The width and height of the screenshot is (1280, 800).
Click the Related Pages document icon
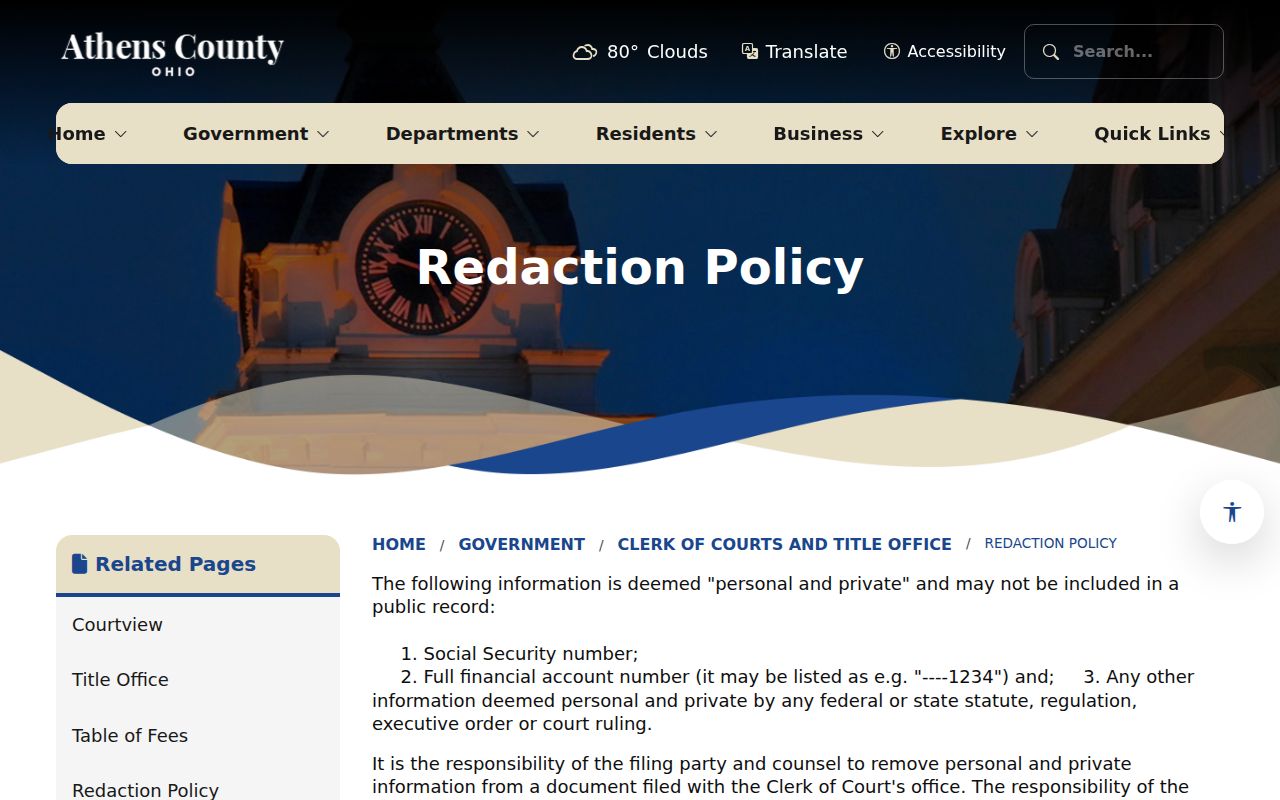80,564
